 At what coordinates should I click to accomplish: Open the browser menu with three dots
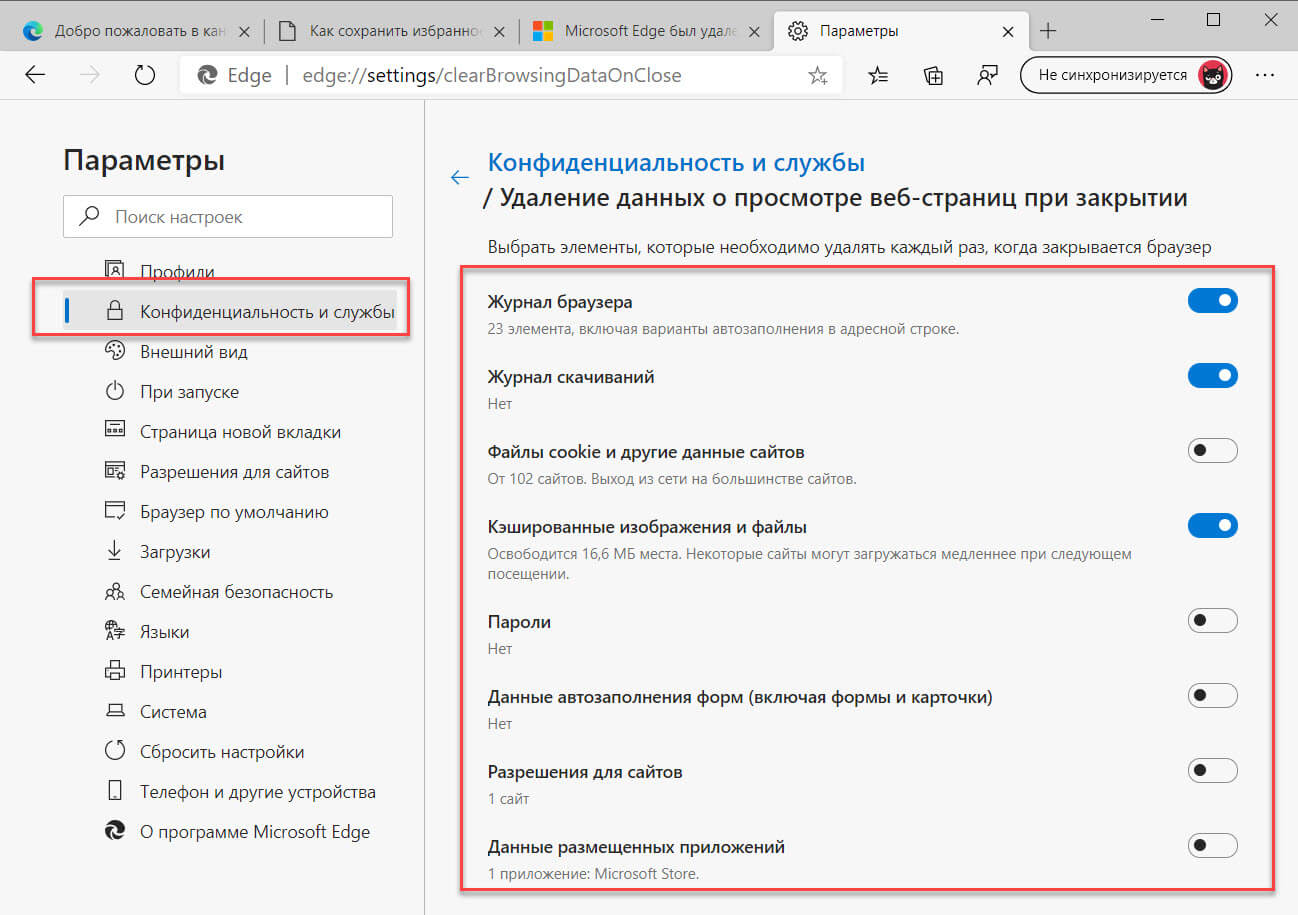(x=1264, y=75)
